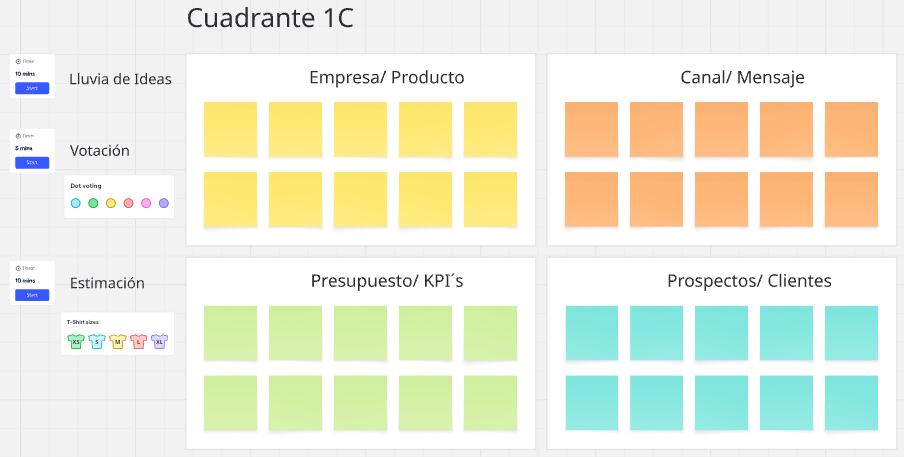Screen dimensions: 904x457
Task: Start the Lluvia de Ideas 10 min timer
Action: pos(32,88)
